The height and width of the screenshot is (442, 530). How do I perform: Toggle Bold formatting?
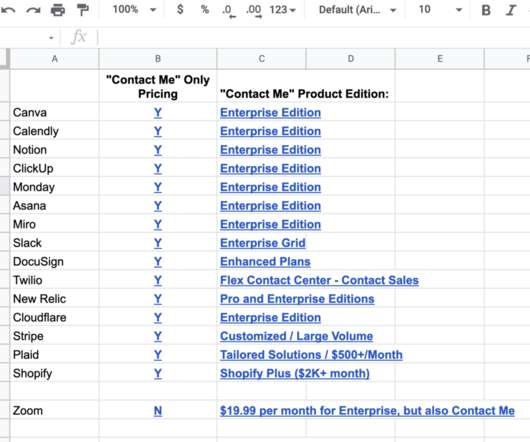click(486, 10)
